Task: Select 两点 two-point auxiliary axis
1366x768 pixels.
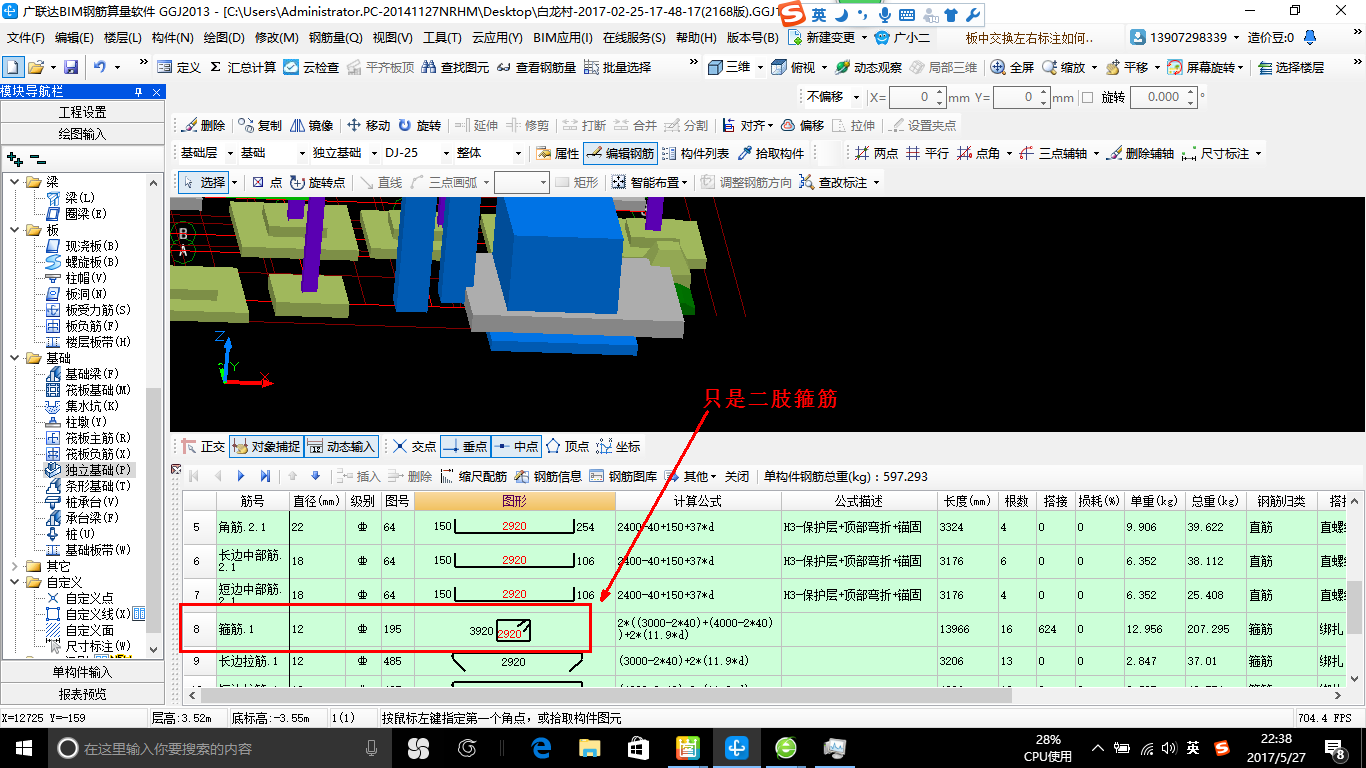Action: tap(876, 153)
